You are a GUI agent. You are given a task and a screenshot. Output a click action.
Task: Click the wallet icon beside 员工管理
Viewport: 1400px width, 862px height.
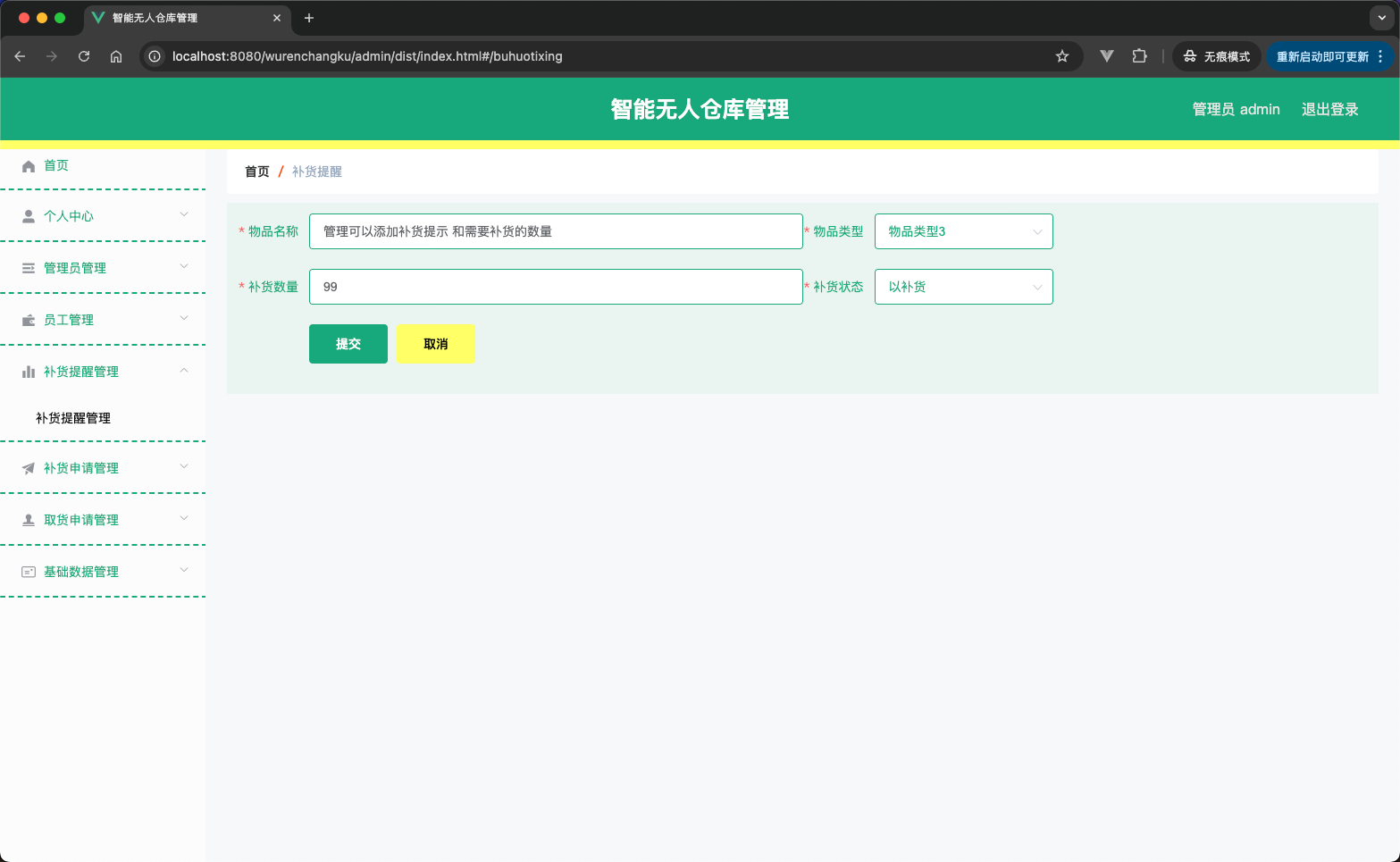point(29,320)
